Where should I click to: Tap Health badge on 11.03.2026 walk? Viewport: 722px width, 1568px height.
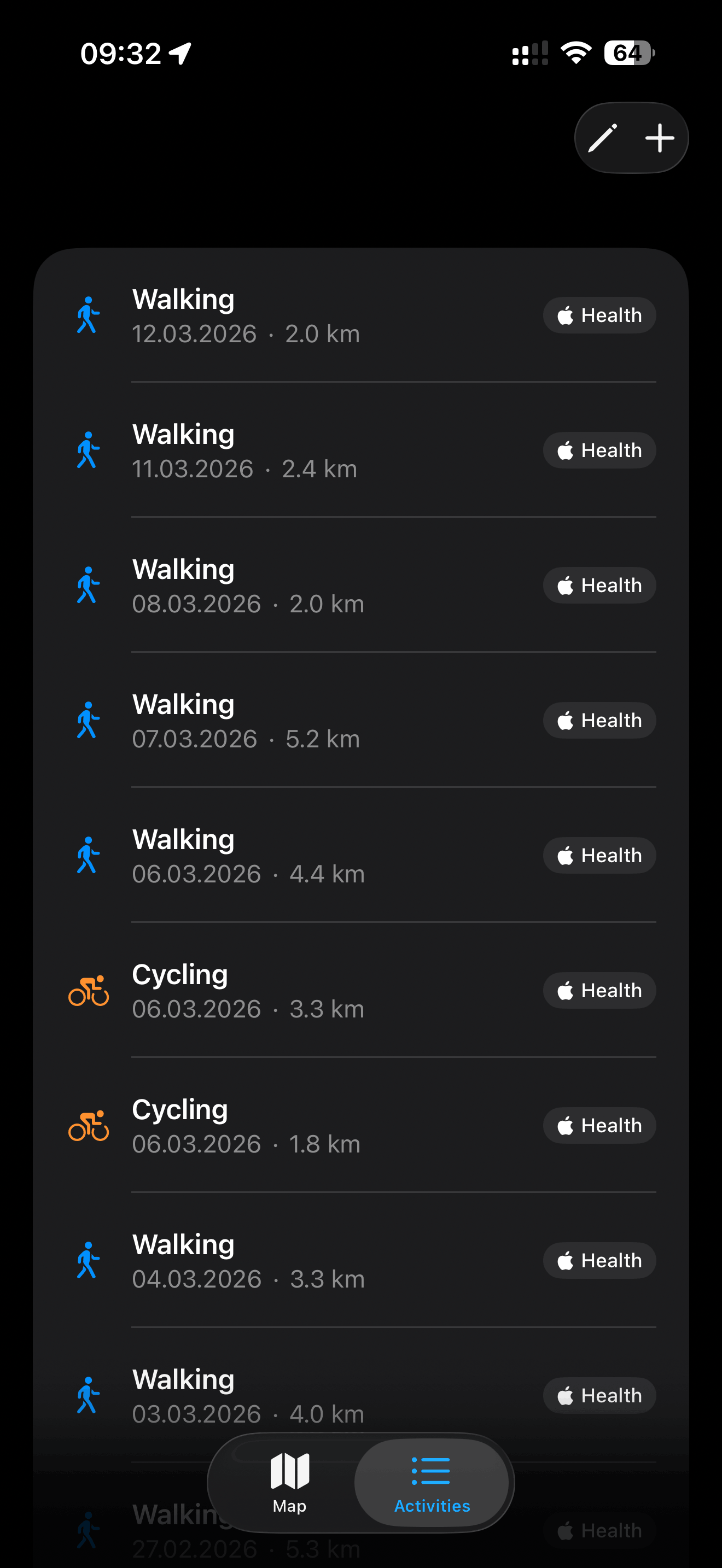pos(599,450)
